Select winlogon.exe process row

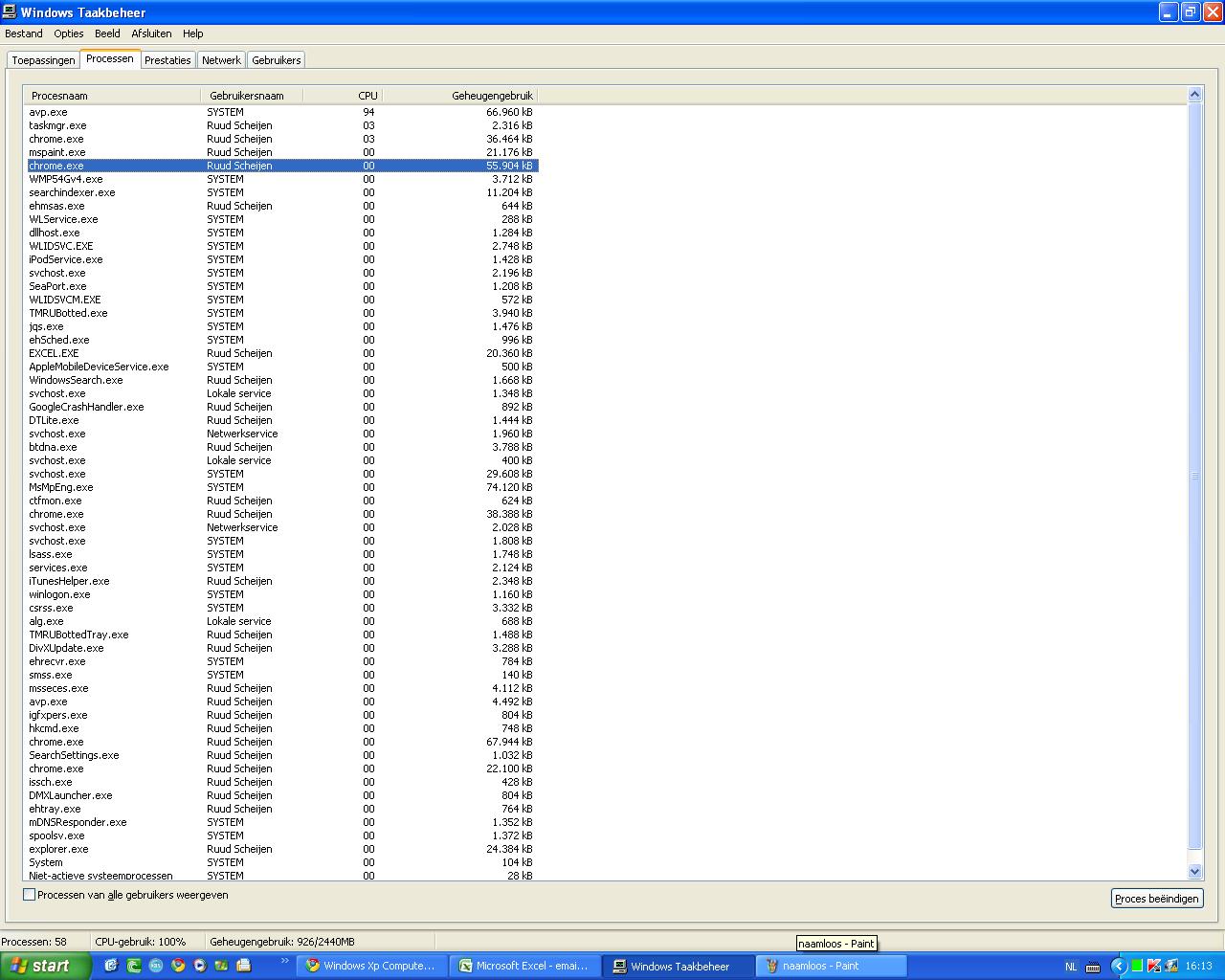282,594
